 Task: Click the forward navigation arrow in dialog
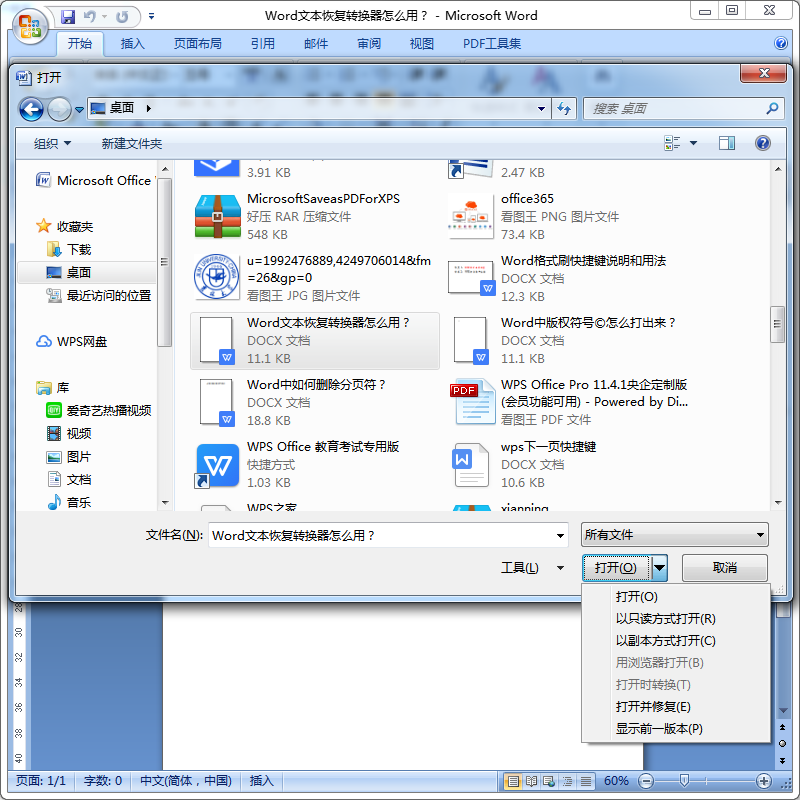pos(59,109)
